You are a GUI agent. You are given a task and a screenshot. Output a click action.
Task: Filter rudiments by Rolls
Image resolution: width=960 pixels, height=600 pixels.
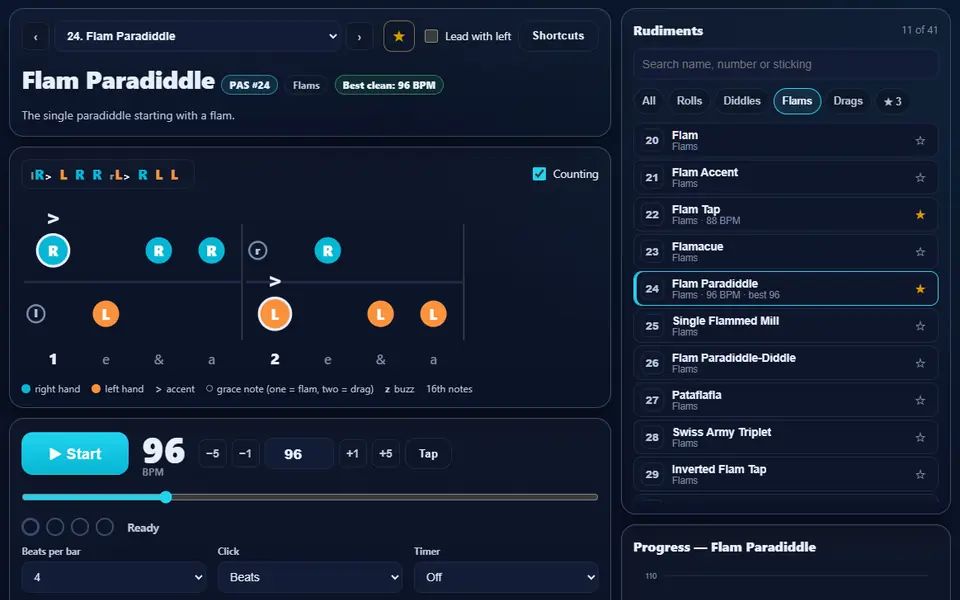(689, 101)
